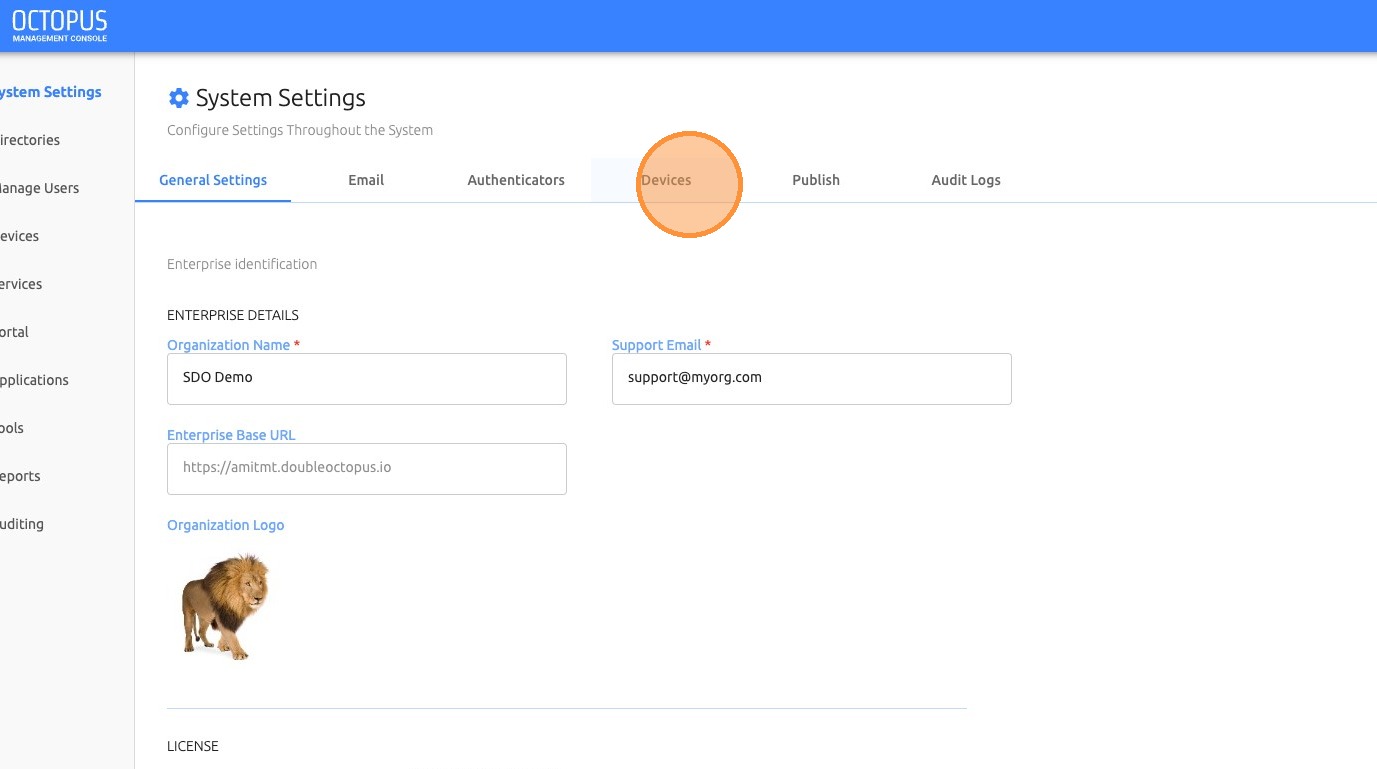Click the LICENSE section heading

pos(193,746)
